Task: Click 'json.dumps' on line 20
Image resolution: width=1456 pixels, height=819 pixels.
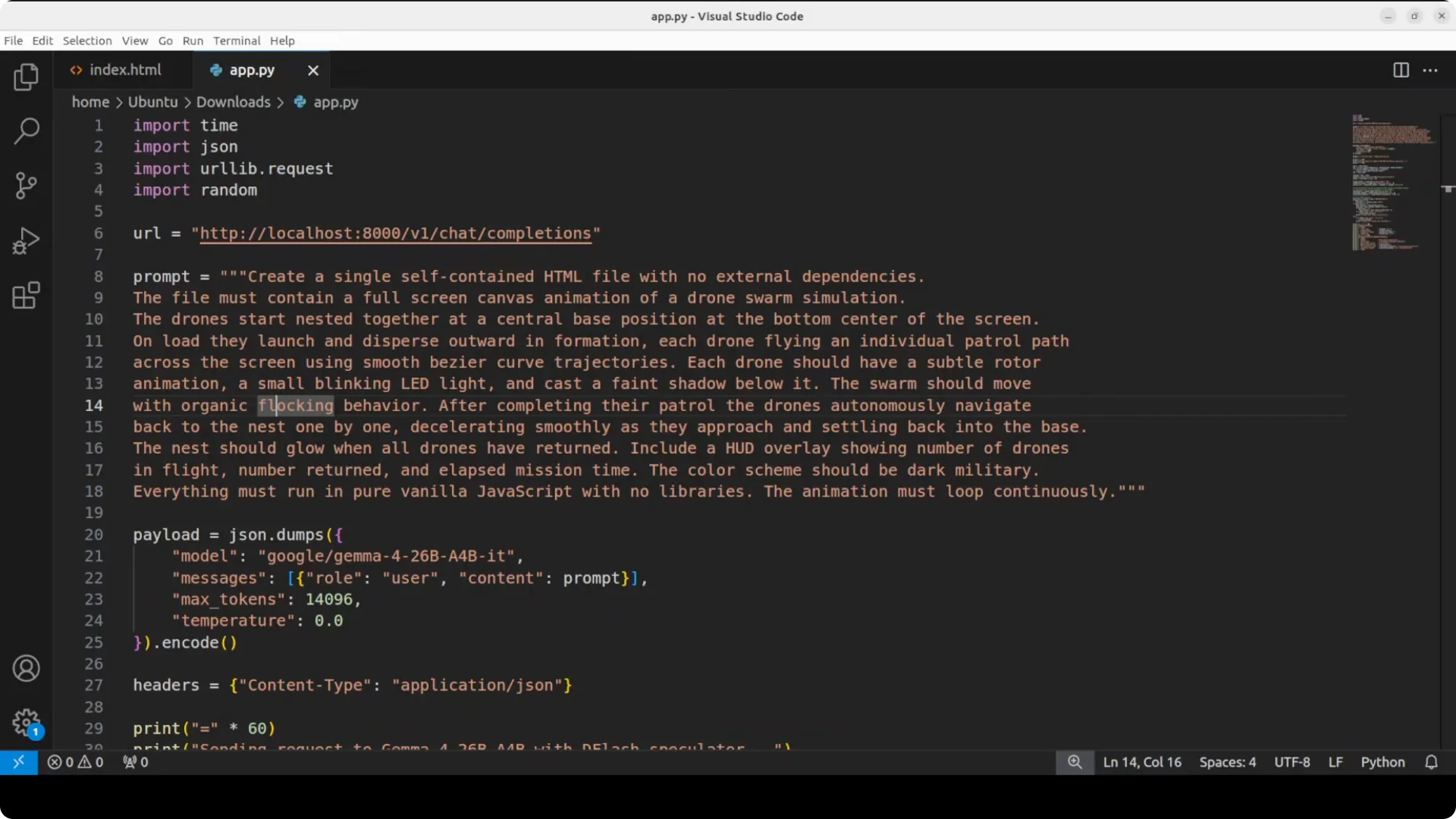Action: coord(276,535)
